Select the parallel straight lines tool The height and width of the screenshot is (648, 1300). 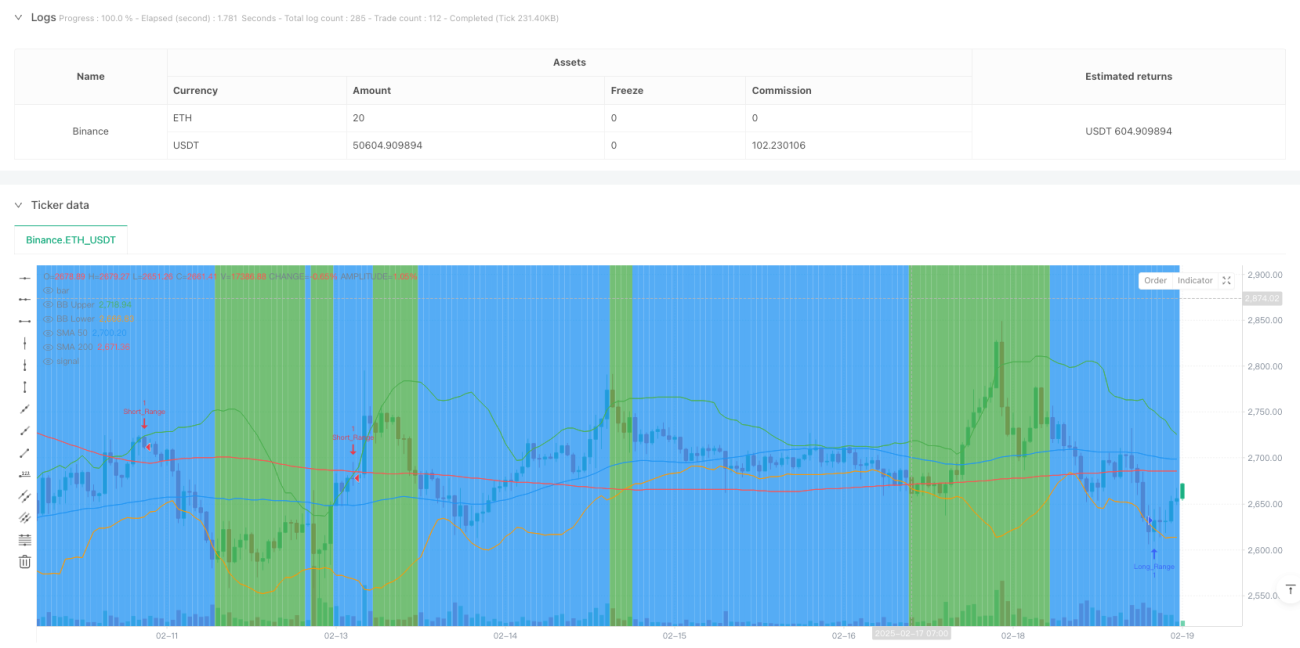(25, 497)
